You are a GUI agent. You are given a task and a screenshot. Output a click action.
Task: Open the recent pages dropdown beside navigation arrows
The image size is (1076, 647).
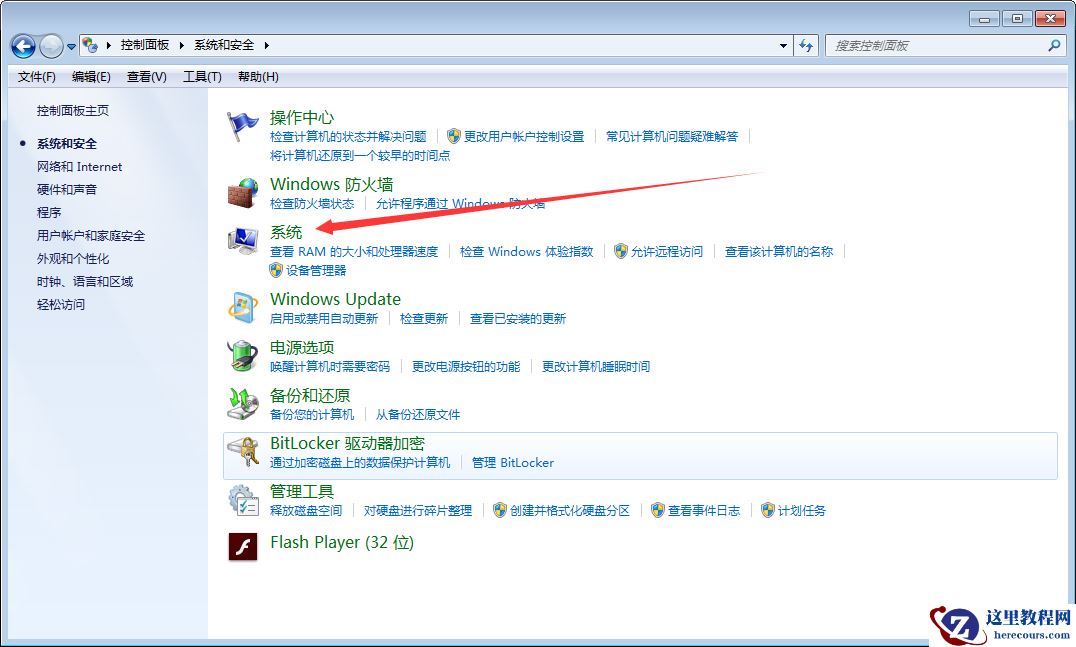70,45
